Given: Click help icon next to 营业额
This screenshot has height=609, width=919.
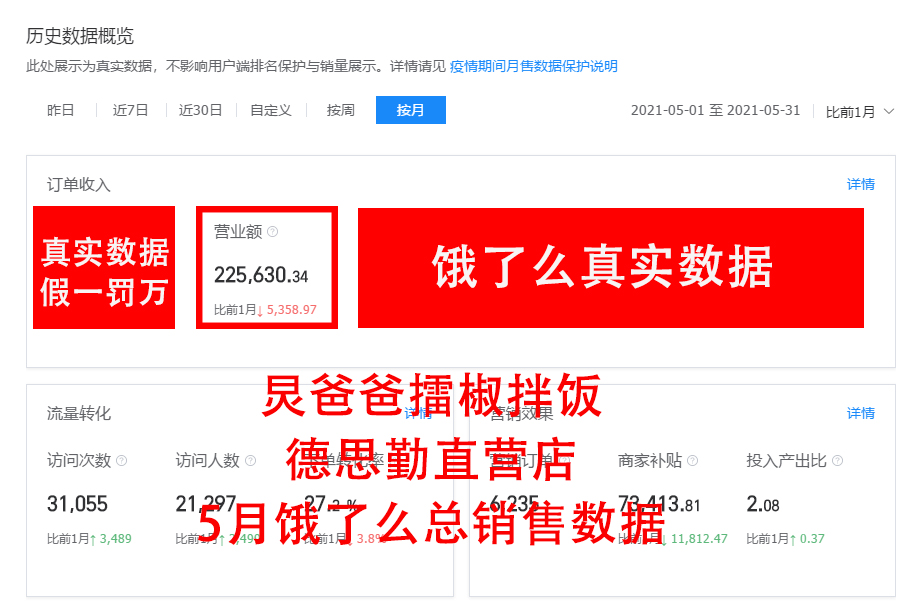Looking at the screenshot, I should pyautogui.click(x=273, y=232).
